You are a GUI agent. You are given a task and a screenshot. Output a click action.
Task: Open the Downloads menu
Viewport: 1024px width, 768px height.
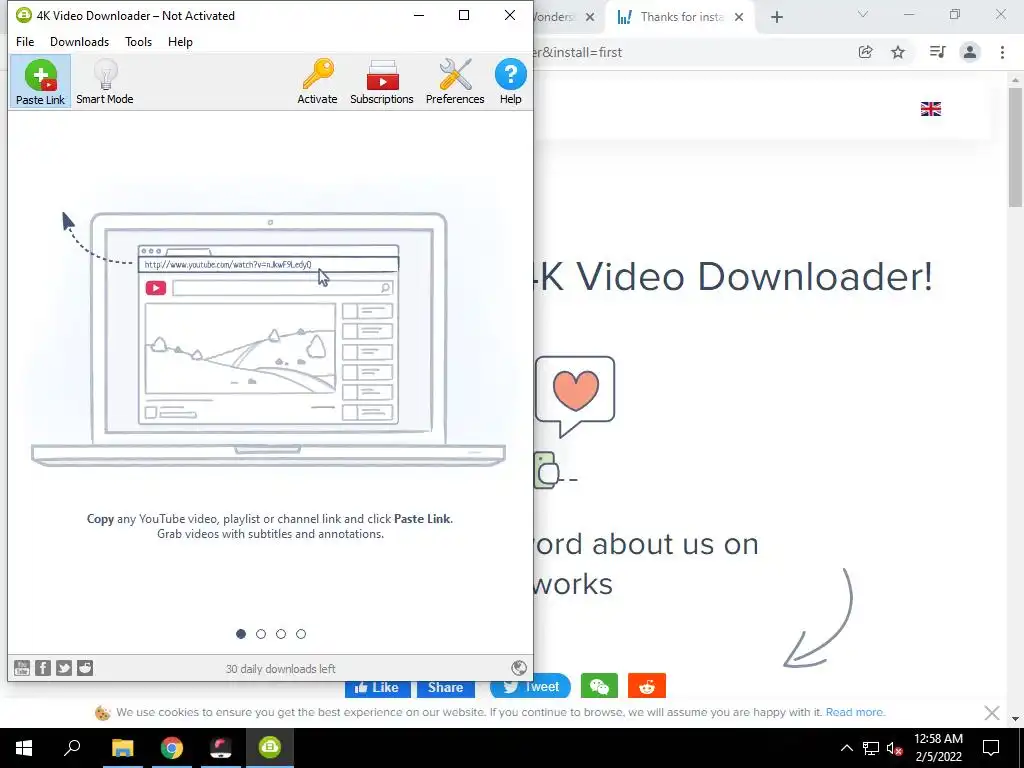80,42
